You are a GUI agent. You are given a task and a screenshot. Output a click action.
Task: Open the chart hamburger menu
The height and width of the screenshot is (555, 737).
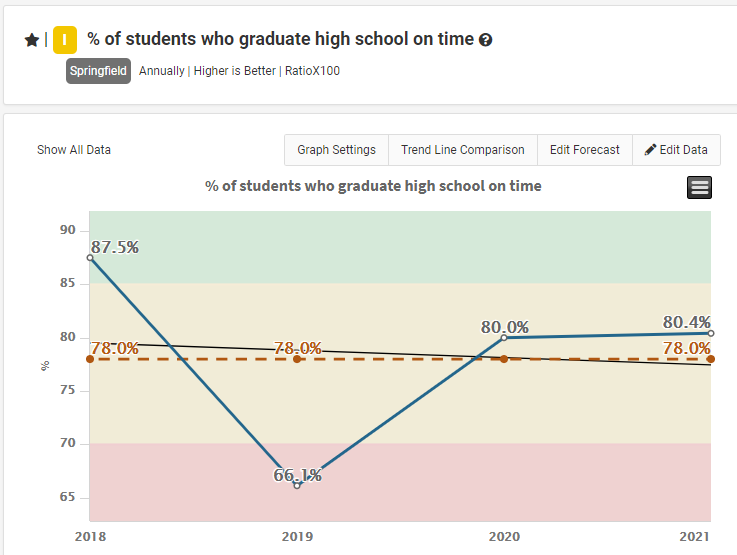click(x=699, y=187)
